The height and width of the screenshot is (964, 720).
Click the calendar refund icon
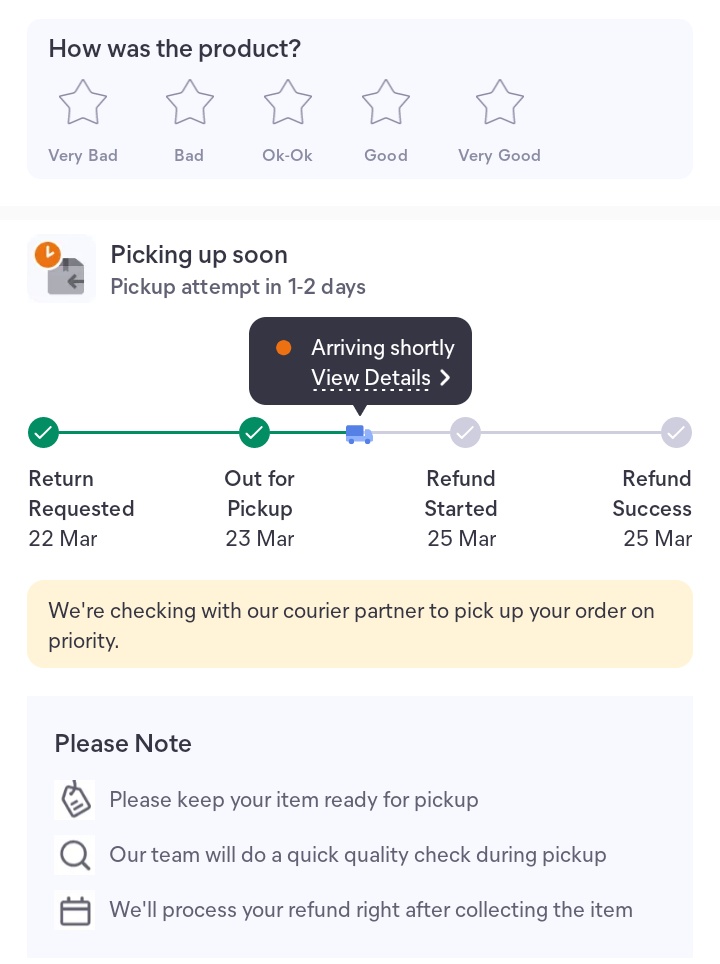tap(75, 911)
